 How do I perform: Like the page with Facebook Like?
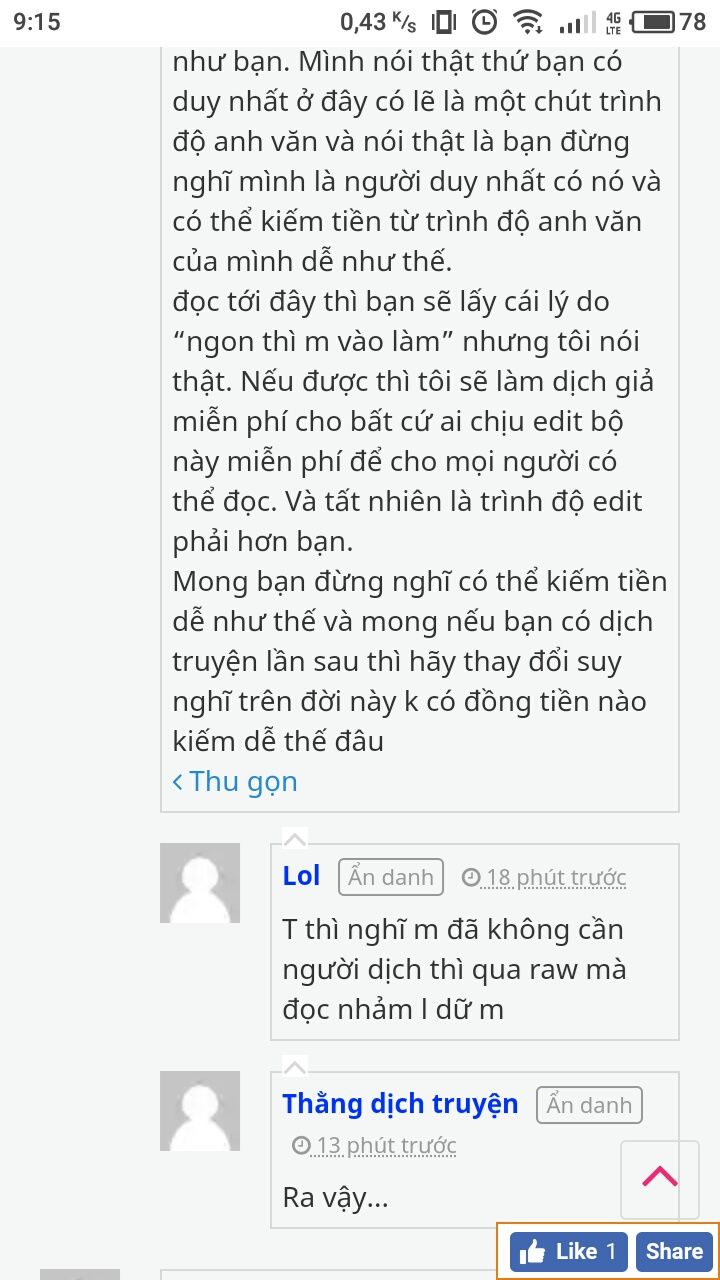coord(570,1251)
